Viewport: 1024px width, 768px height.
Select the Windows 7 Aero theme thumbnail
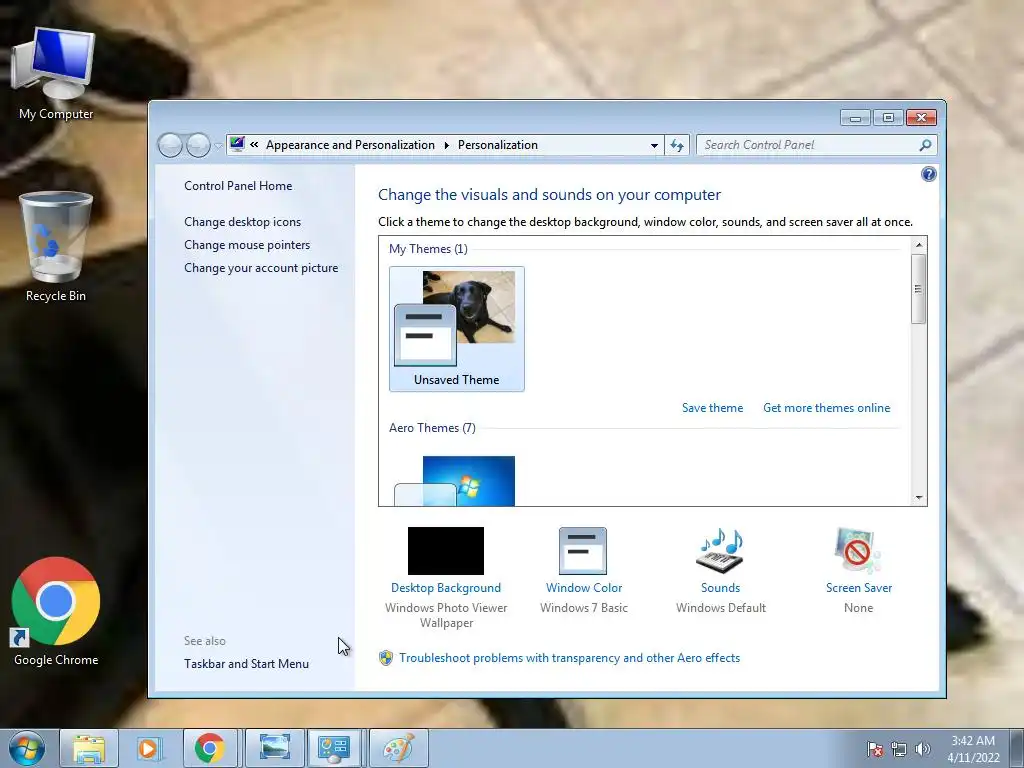pyautogui.click(x=455, y=481)
